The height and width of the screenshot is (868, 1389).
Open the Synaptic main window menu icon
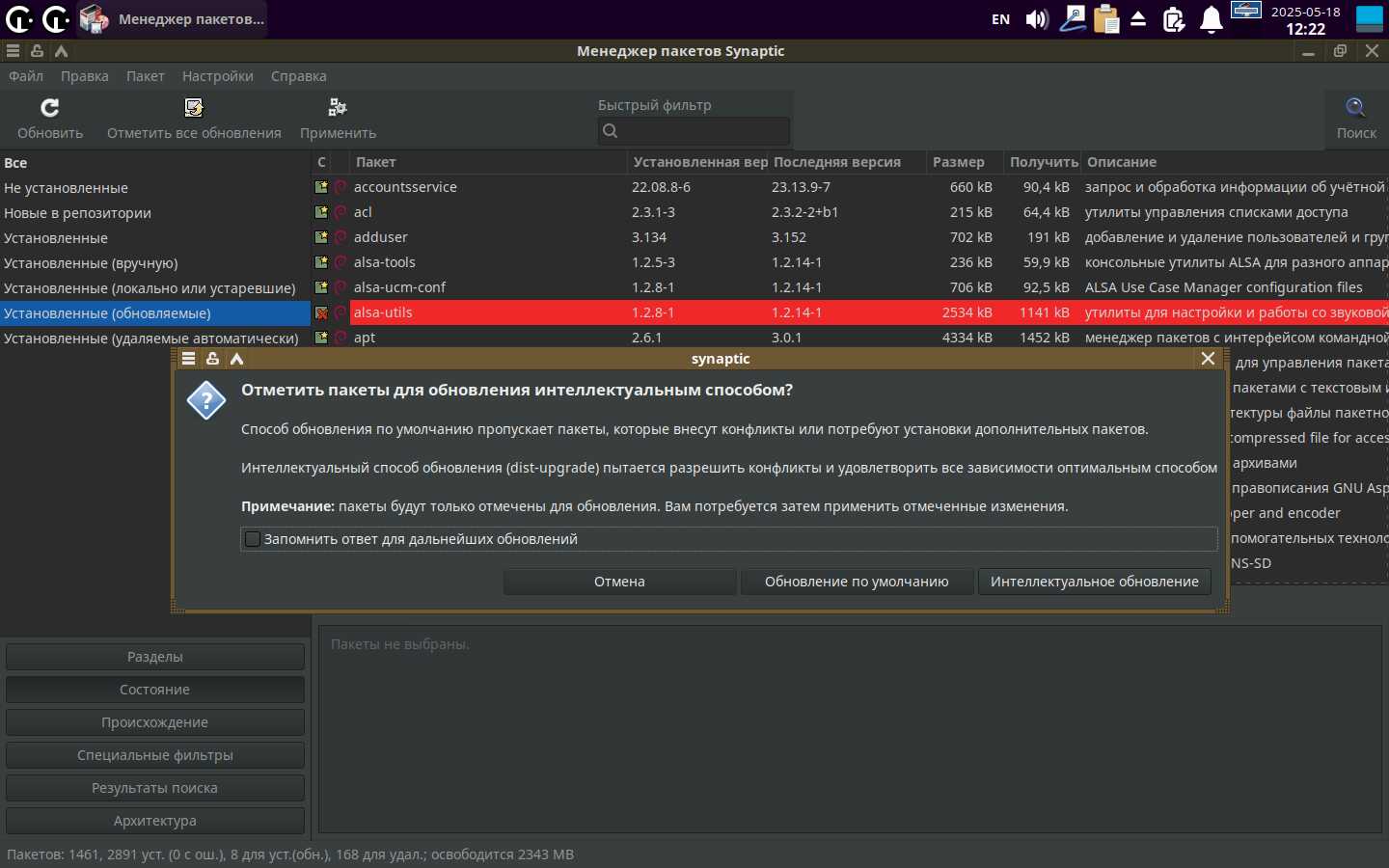(13, 51)
